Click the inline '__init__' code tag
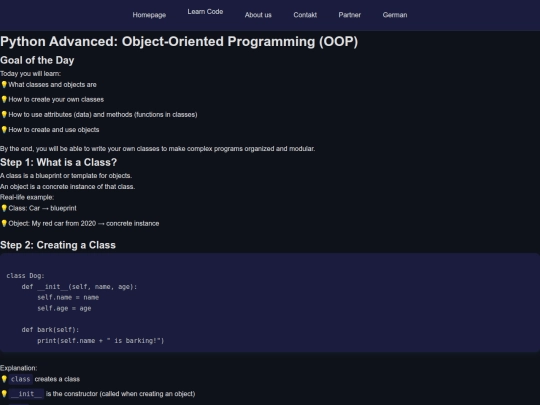This screenshot has height=405, width=540. pos(27,394)
